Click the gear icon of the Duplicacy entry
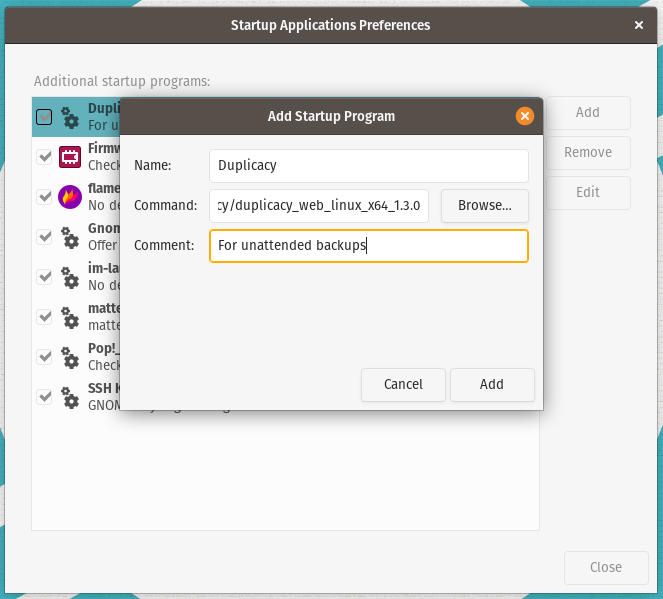 click(x=70, y=117)
